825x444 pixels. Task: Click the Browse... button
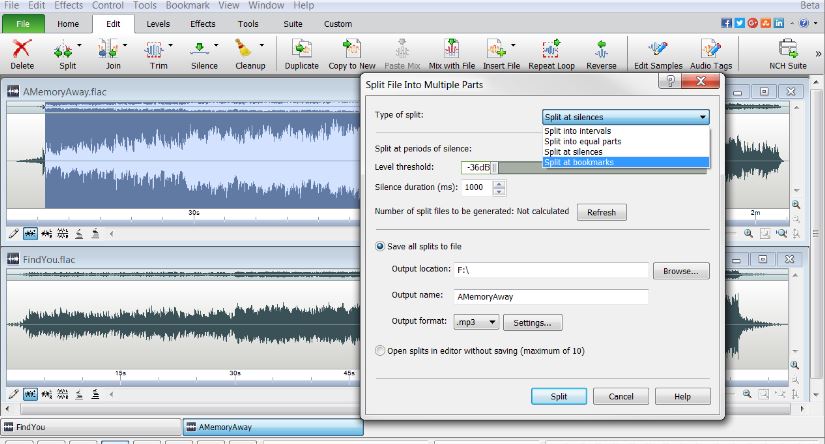point(681,271)
